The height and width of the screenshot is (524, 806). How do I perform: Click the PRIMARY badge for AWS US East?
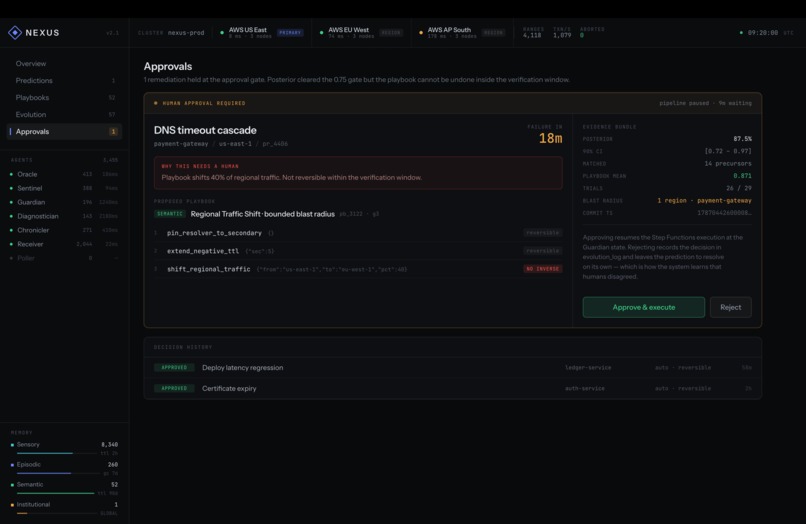[290, 32]
